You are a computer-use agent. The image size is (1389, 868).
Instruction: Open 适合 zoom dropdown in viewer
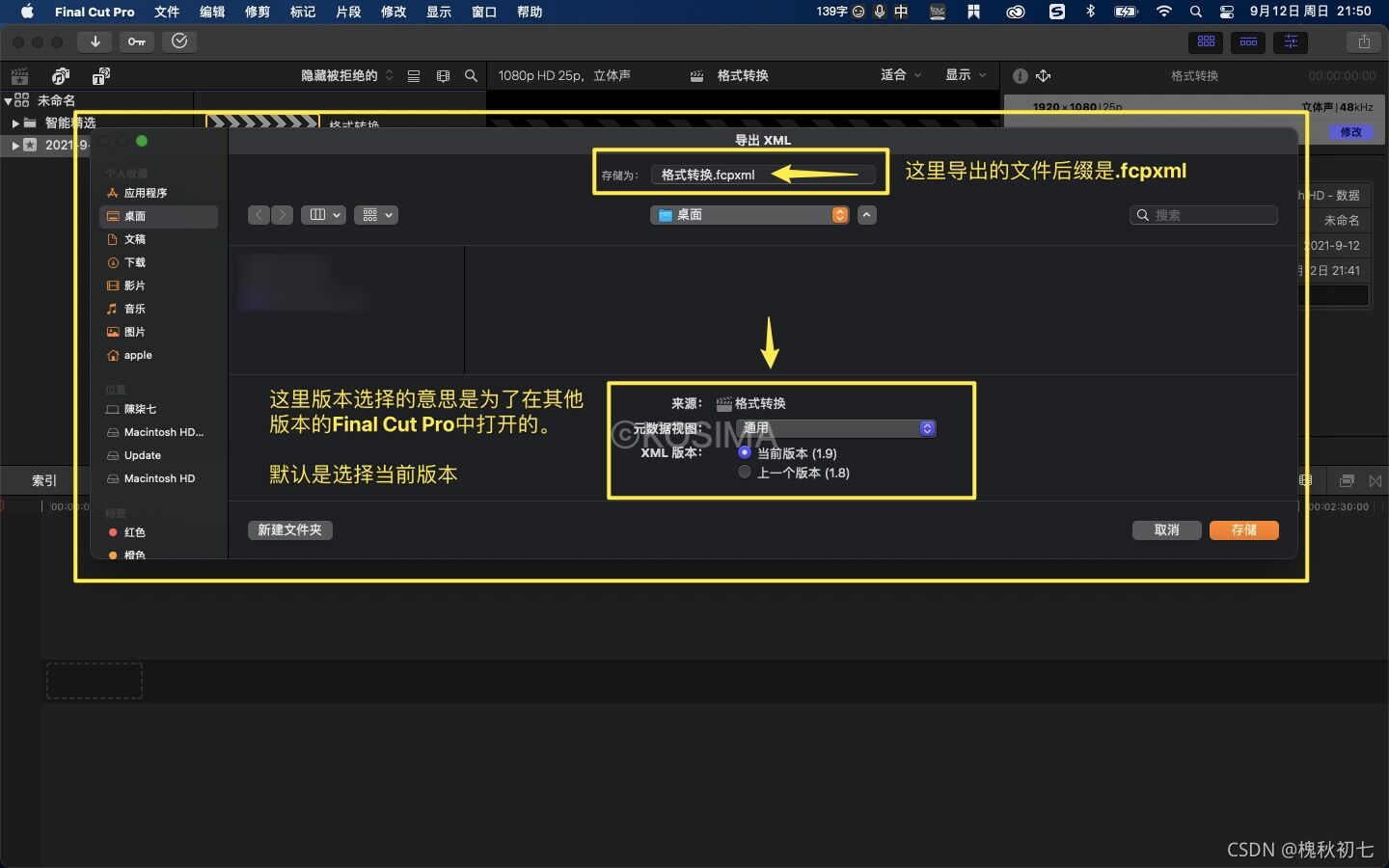901,74
